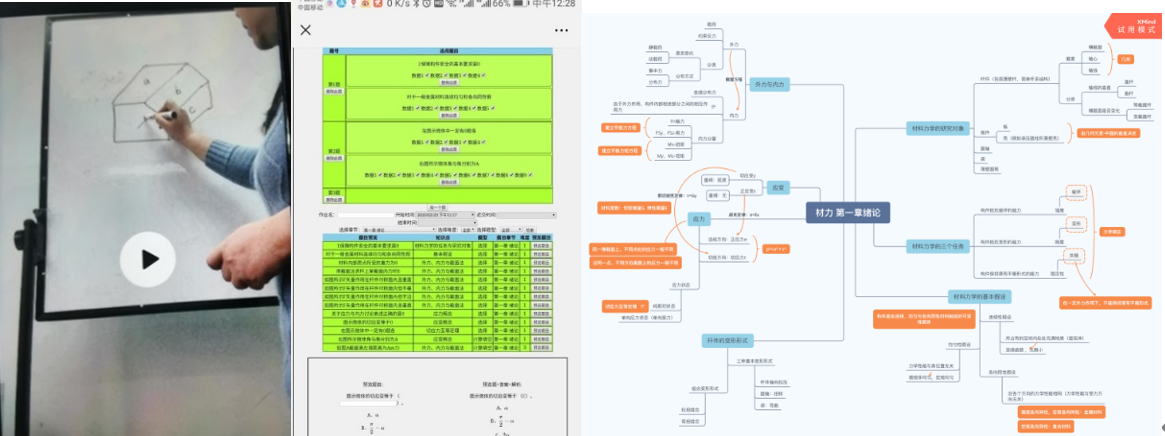
Task: Select the 外力与内力 mind map node
Action: pyautogui.click(x=769, y=85)
